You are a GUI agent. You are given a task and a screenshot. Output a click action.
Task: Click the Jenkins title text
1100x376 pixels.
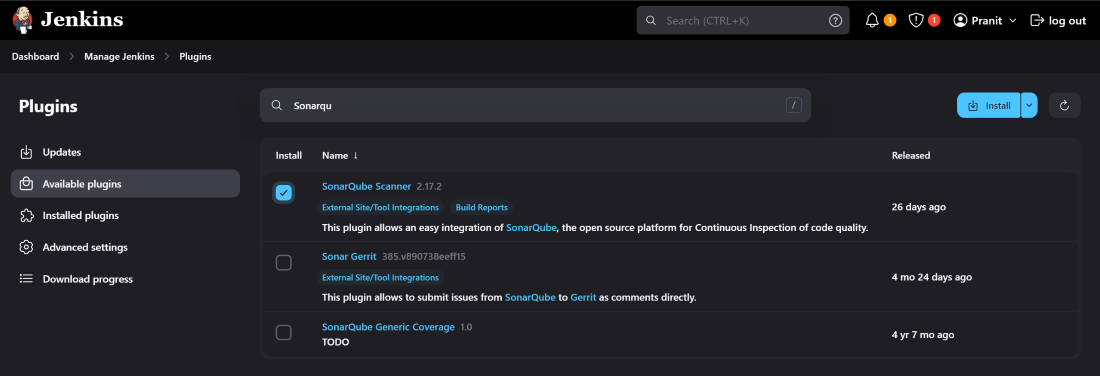pos(82,20)
